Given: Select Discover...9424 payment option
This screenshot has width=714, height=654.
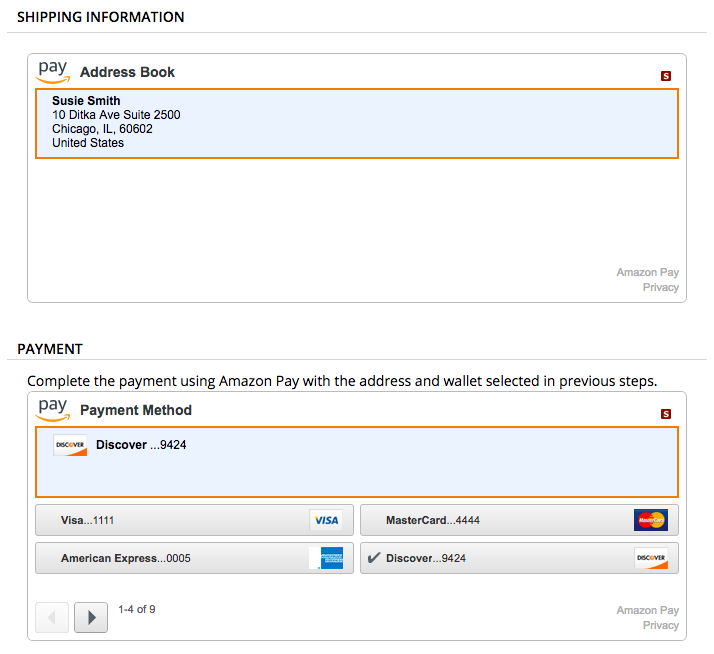Looking at the screenshot, I should (519, 558).
